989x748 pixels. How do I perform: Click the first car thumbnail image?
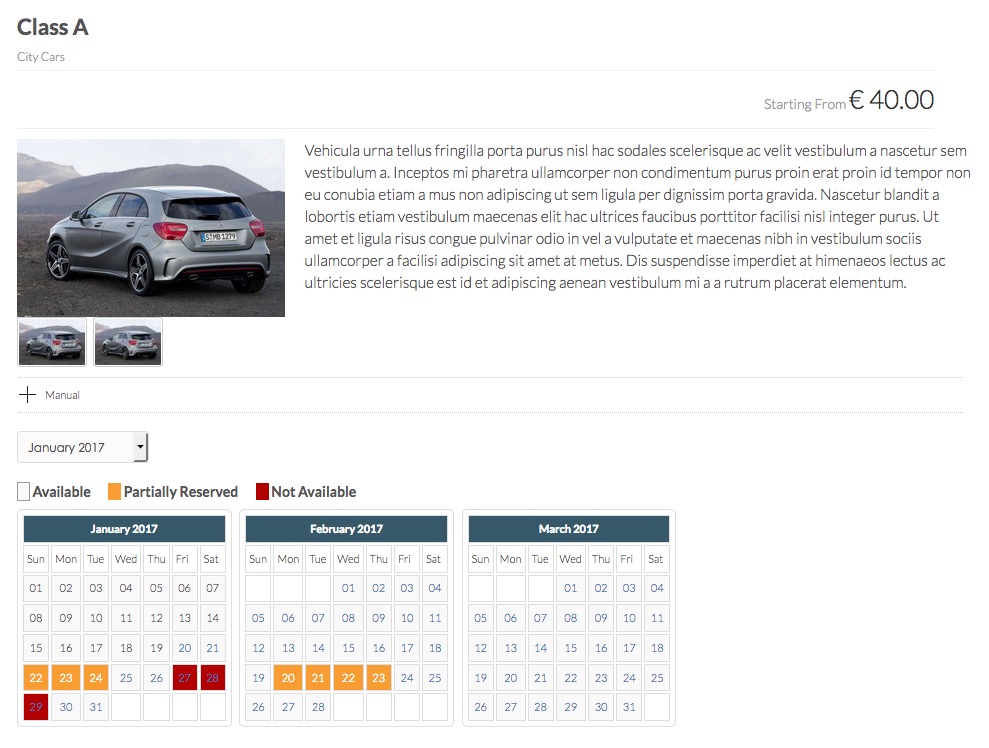[x=52, y=342]
